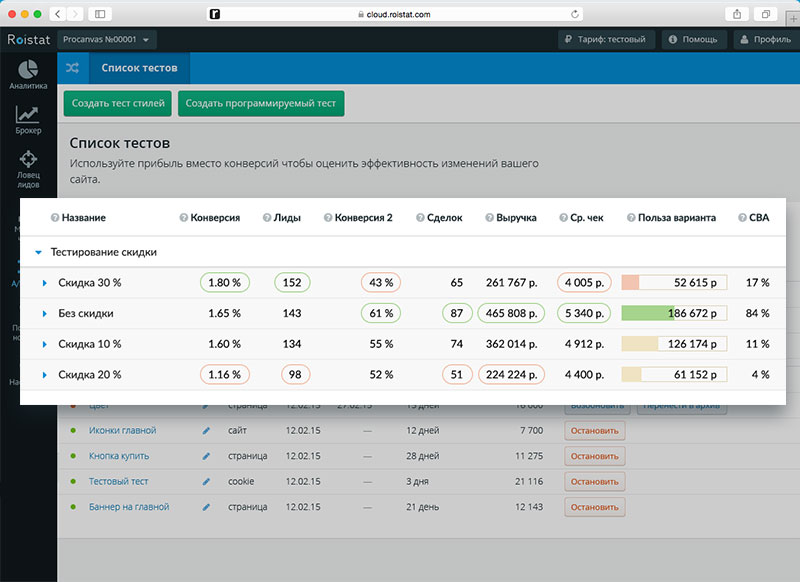
Task: Open the Procanvas №00001 project dropdown
Action: (109, 40)
